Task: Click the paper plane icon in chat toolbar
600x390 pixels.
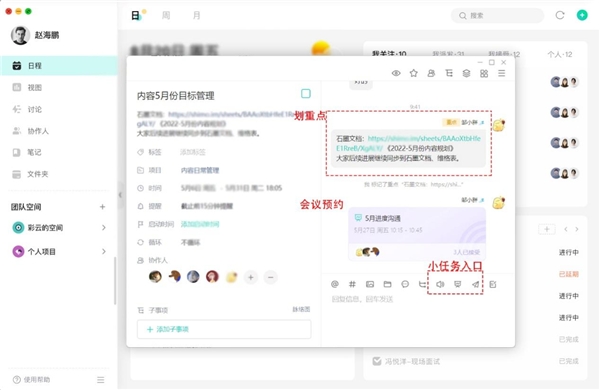Action: pos(475,284)
